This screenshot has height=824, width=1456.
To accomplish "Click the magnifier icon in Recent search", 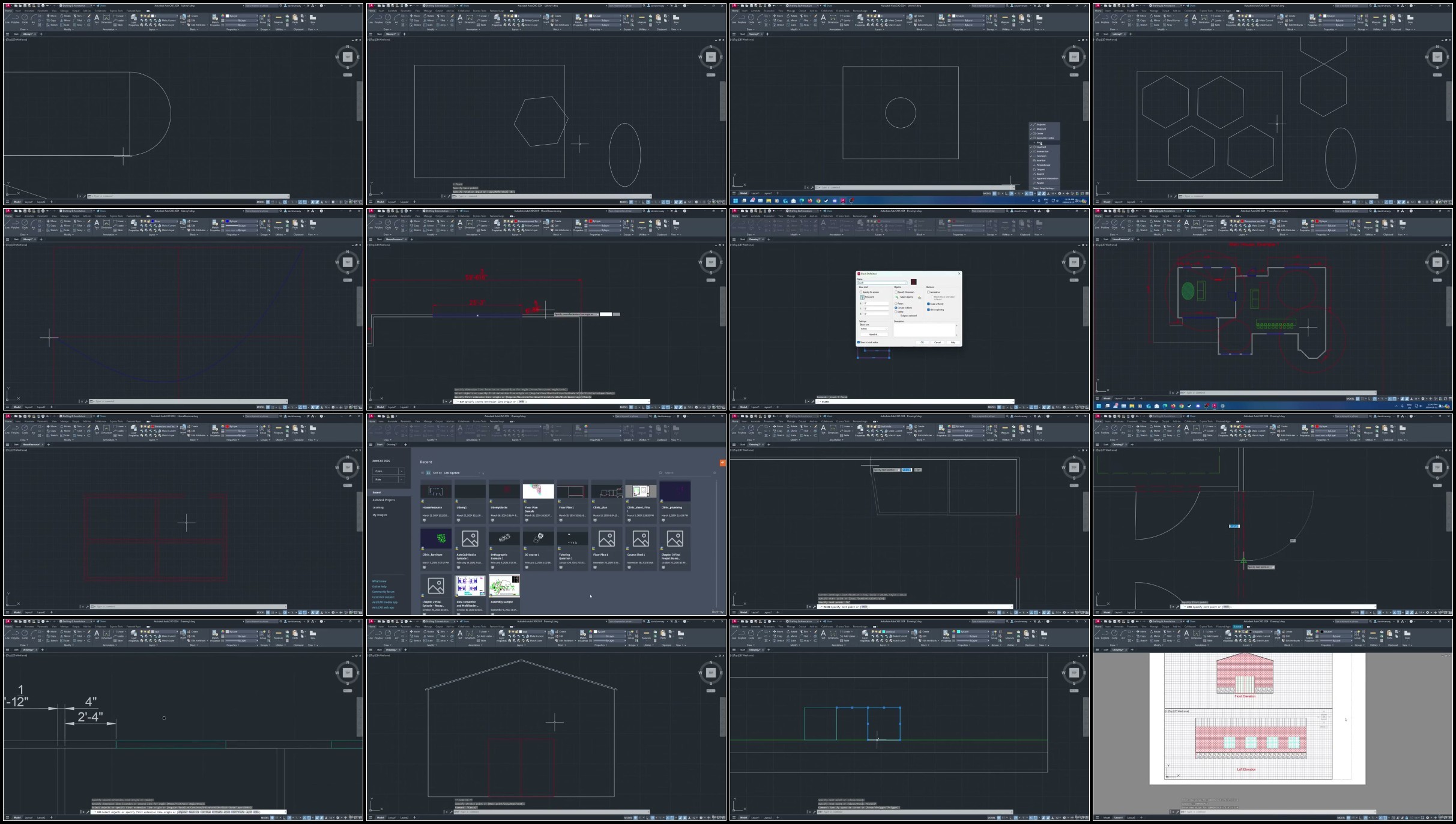I will [660, 473].
